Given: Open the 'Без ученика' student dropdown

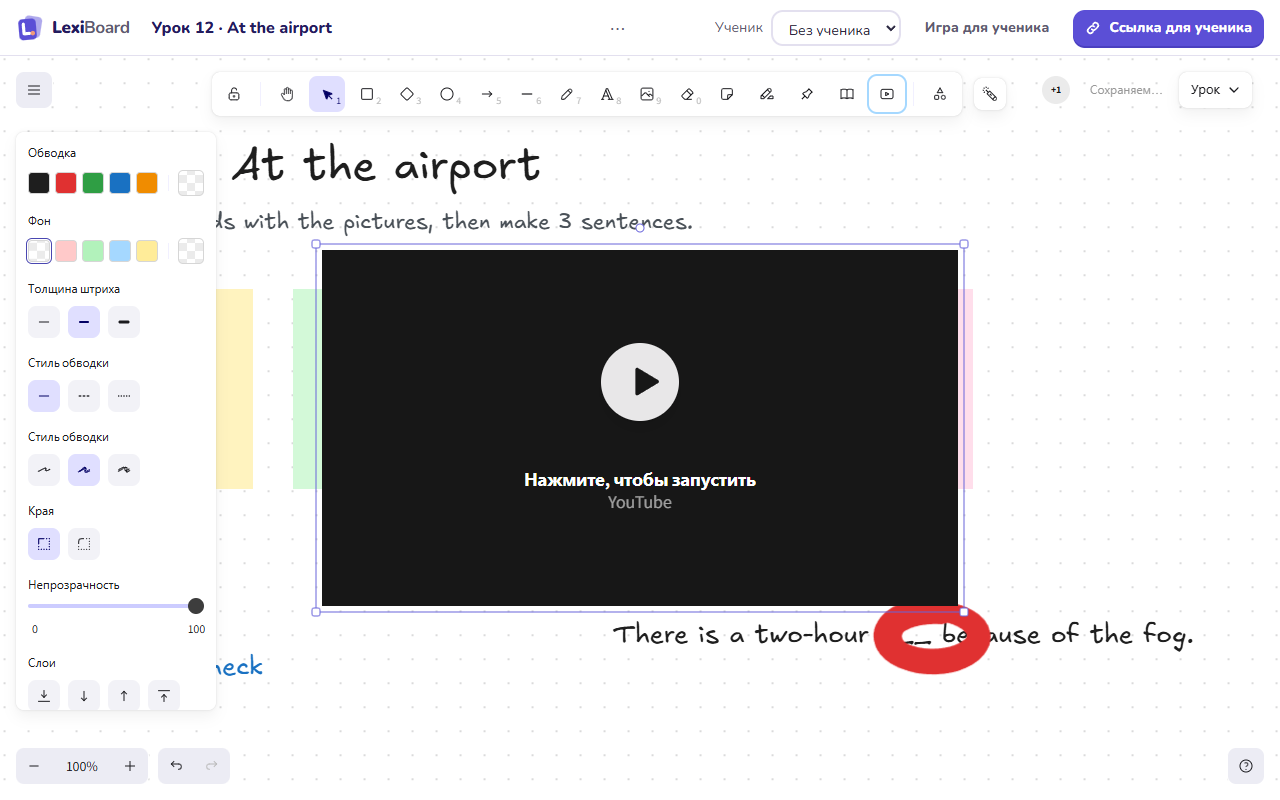Looking at the screenshot, I should (836, 28).
